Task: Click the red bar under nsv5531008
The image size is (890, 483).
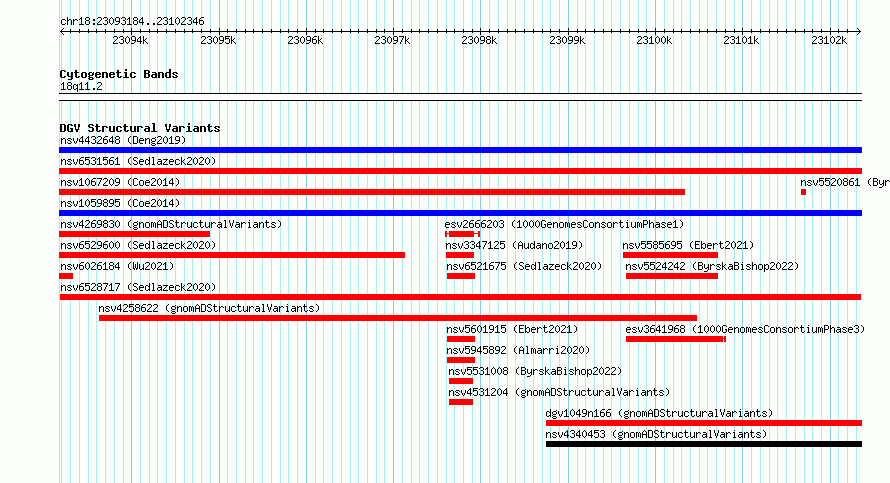Action: click(461, 381)
